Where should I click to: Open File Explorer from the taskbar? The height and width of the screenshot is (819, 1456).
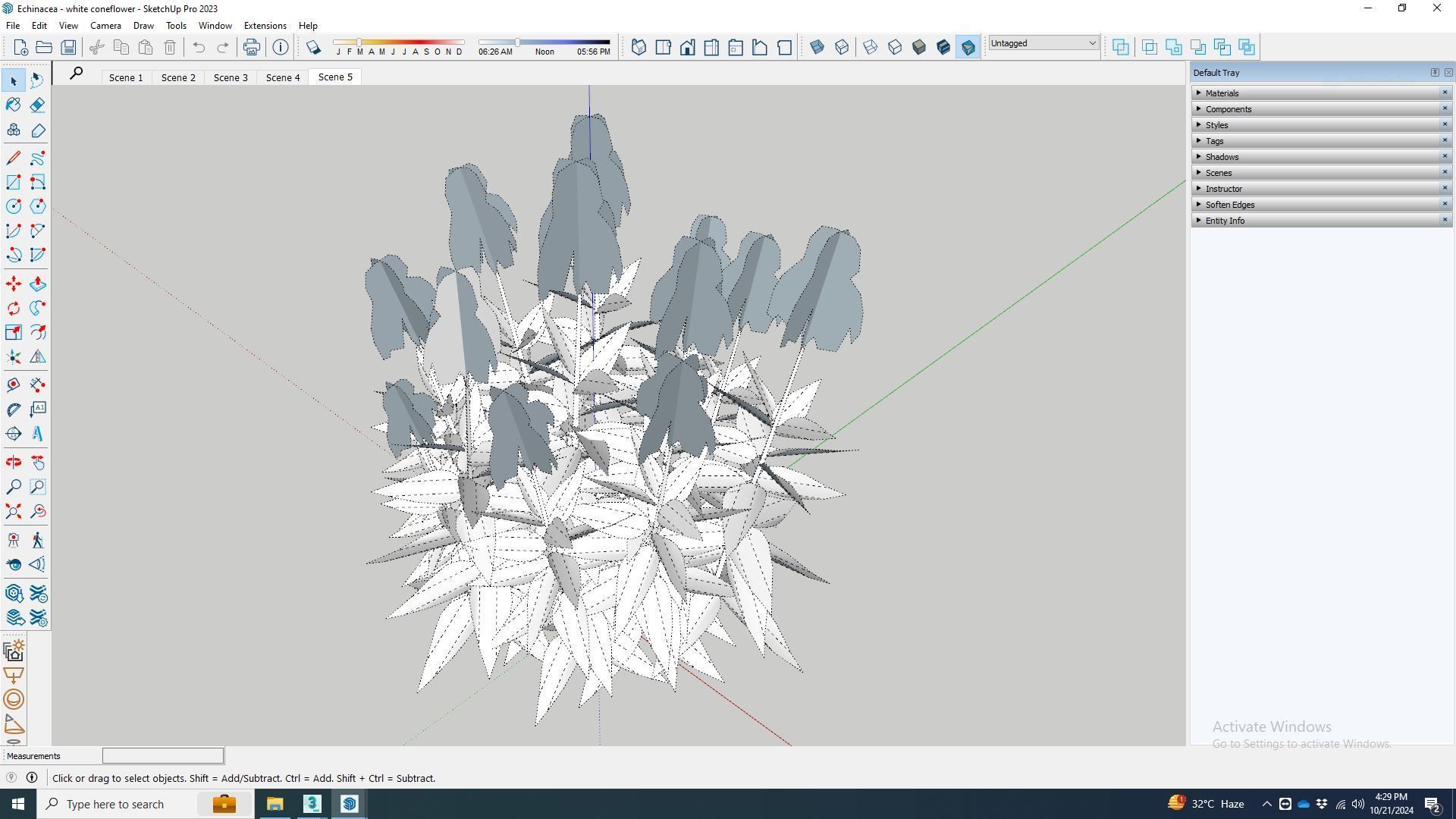275,804
